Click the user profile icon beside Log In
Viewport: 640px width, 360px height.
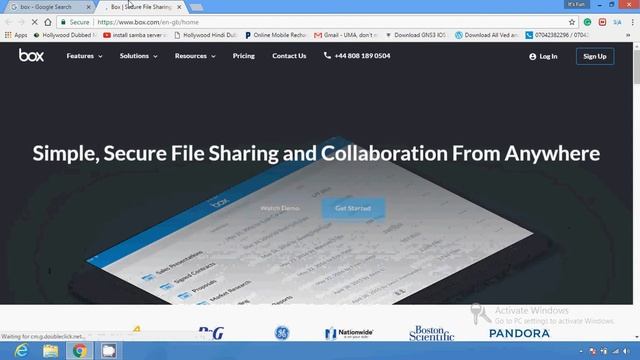(x=532, y=57)
